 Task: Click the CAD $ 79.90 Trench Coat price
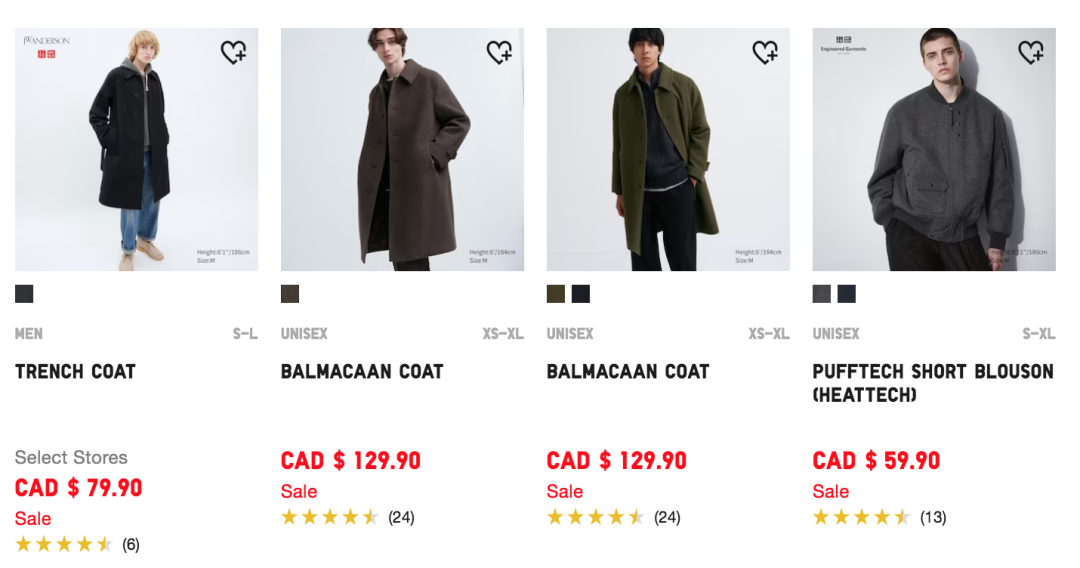coord(78,488)
